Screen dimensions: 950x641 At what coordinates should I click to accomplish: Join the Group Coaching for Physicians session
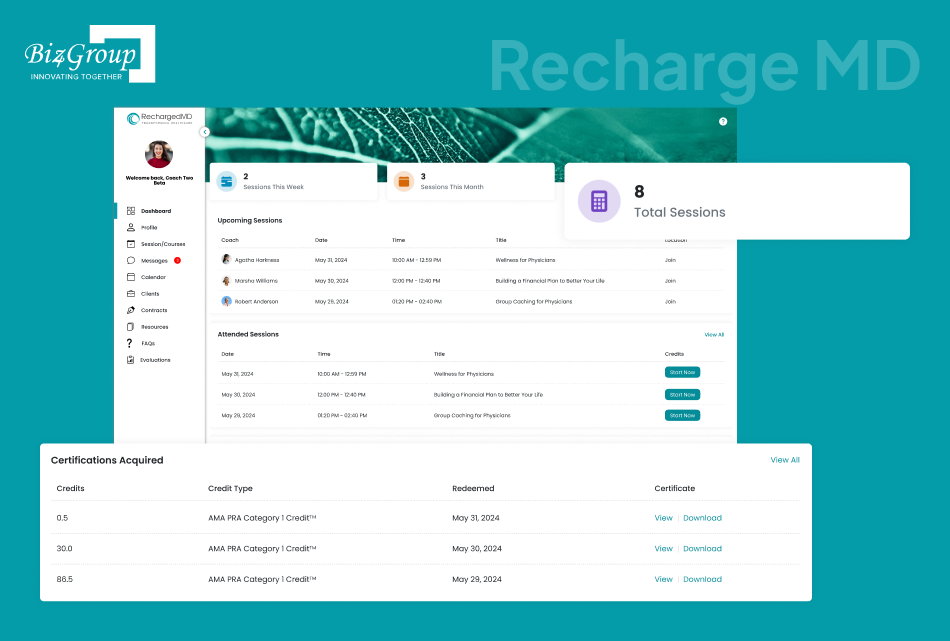tap(670, 301)
